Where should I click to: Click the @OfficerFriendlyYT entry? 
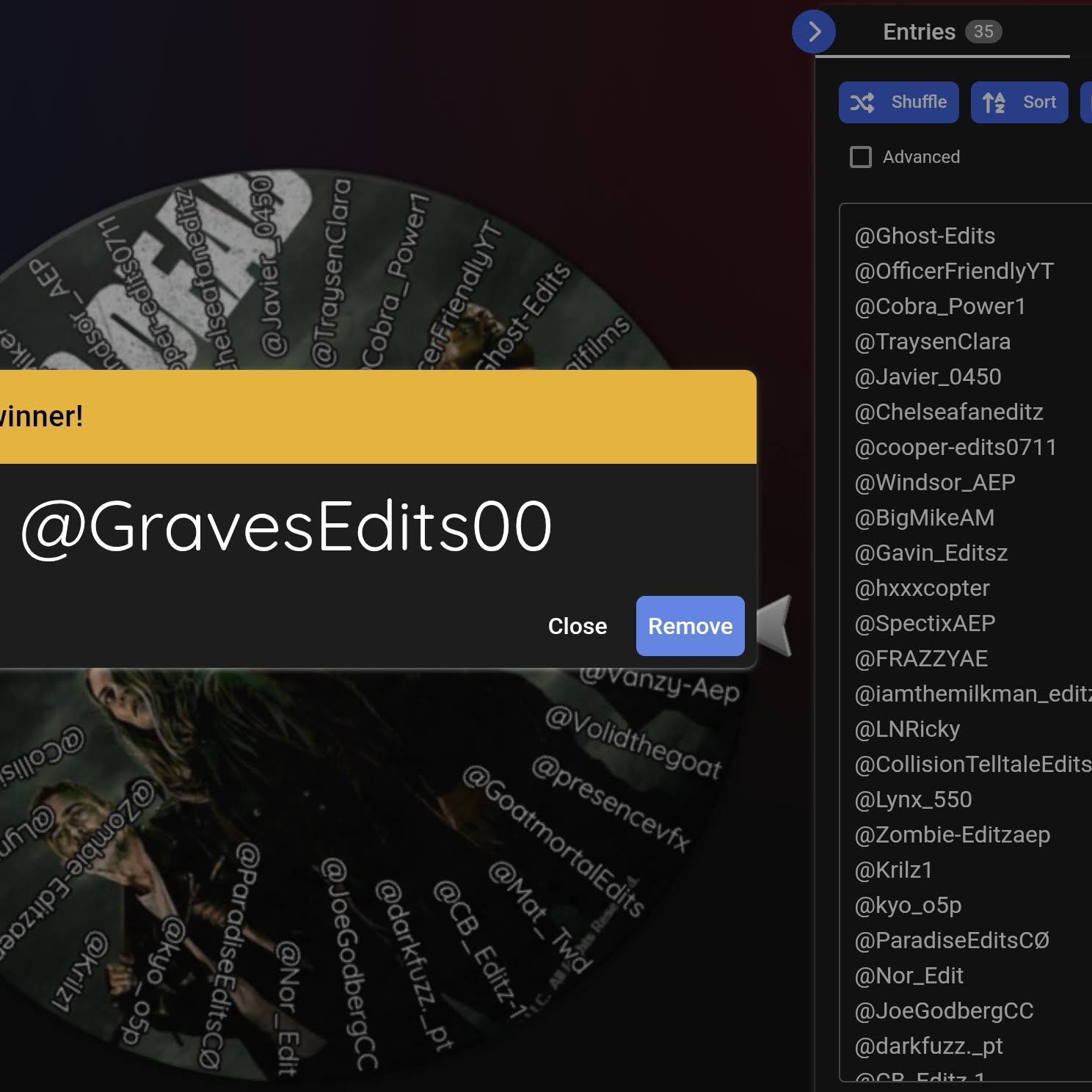(x=954, y=271)
